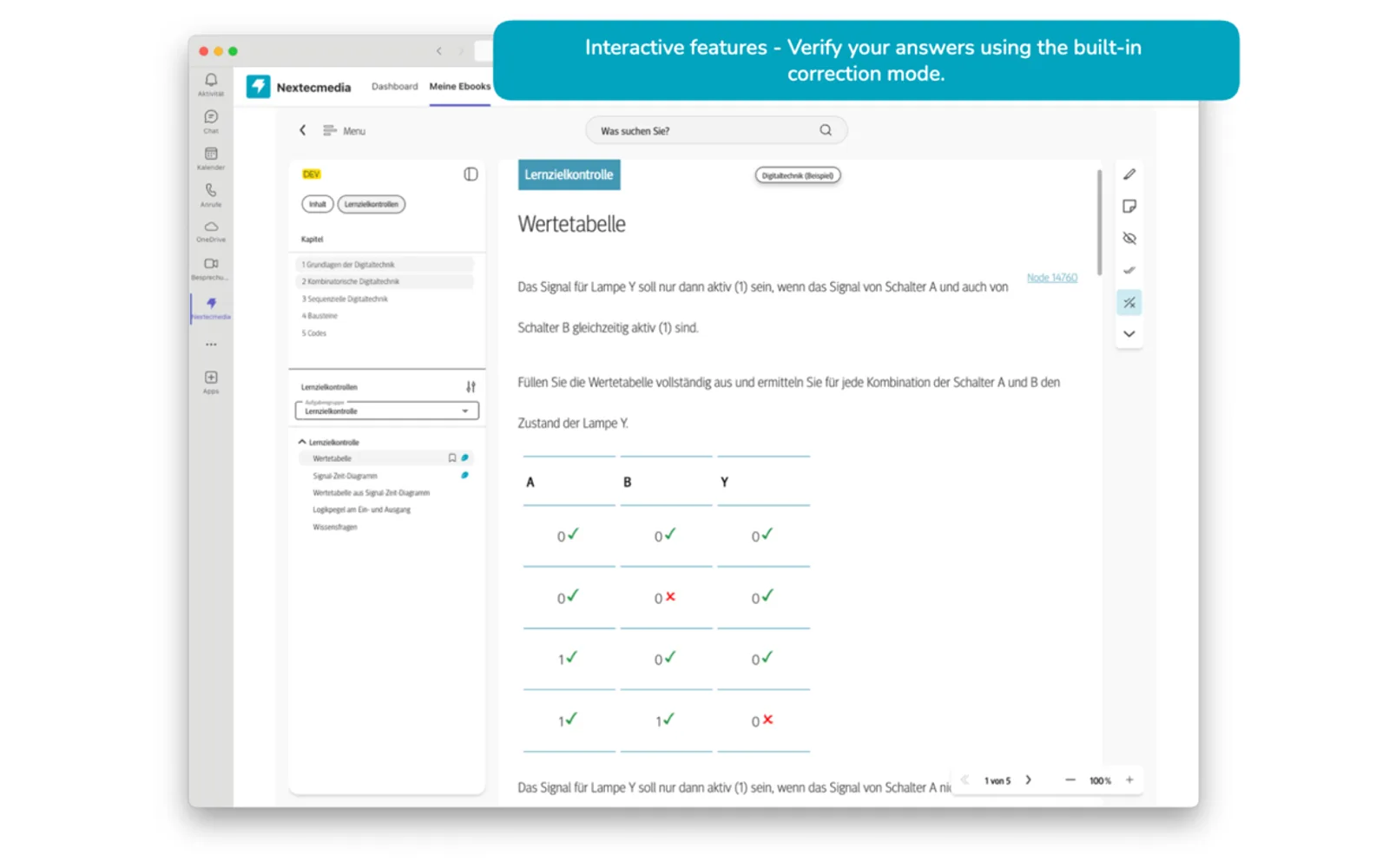This screenshot has height=868, width=1389.
Task: Open Apps store icon in sidebar
Action: (x=211, y=382)
